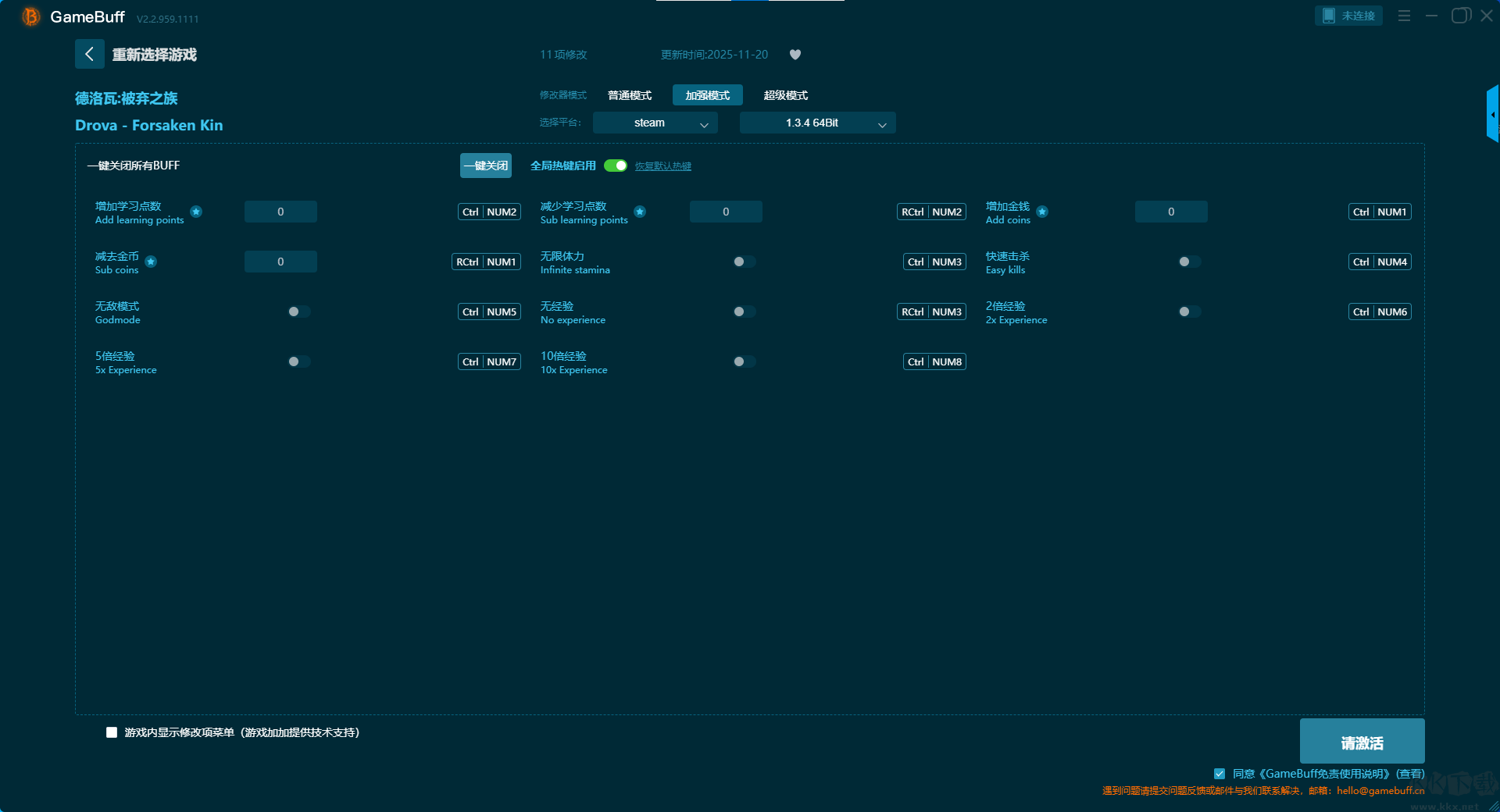Viewport: 1500px width, 812px height.
Task: Click star icon beside Add learning points
Action: (x=196, y=212)
